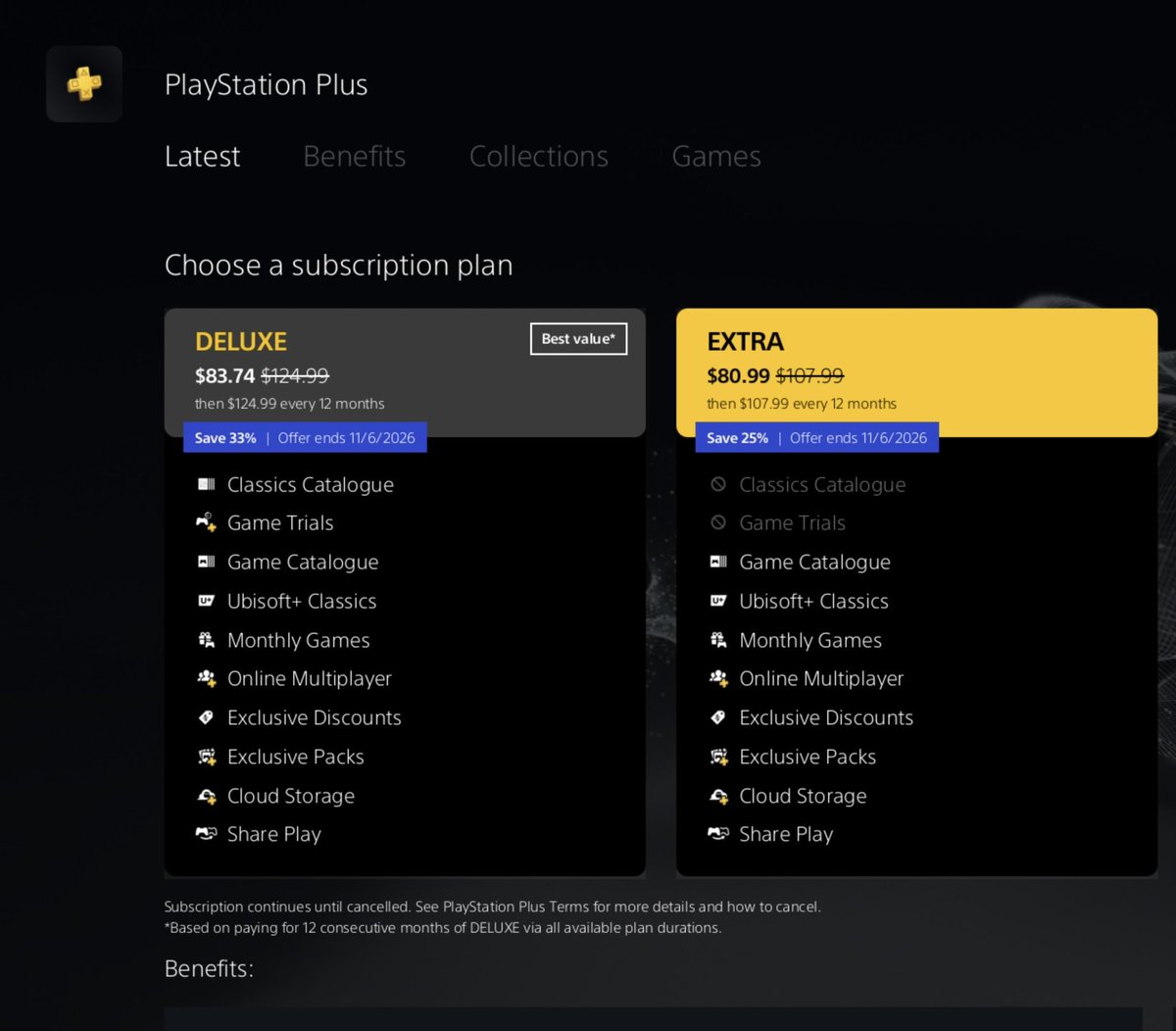Click DELUXE Cloud Storage icon
1176x1031 pixels.
click(206, 796)
